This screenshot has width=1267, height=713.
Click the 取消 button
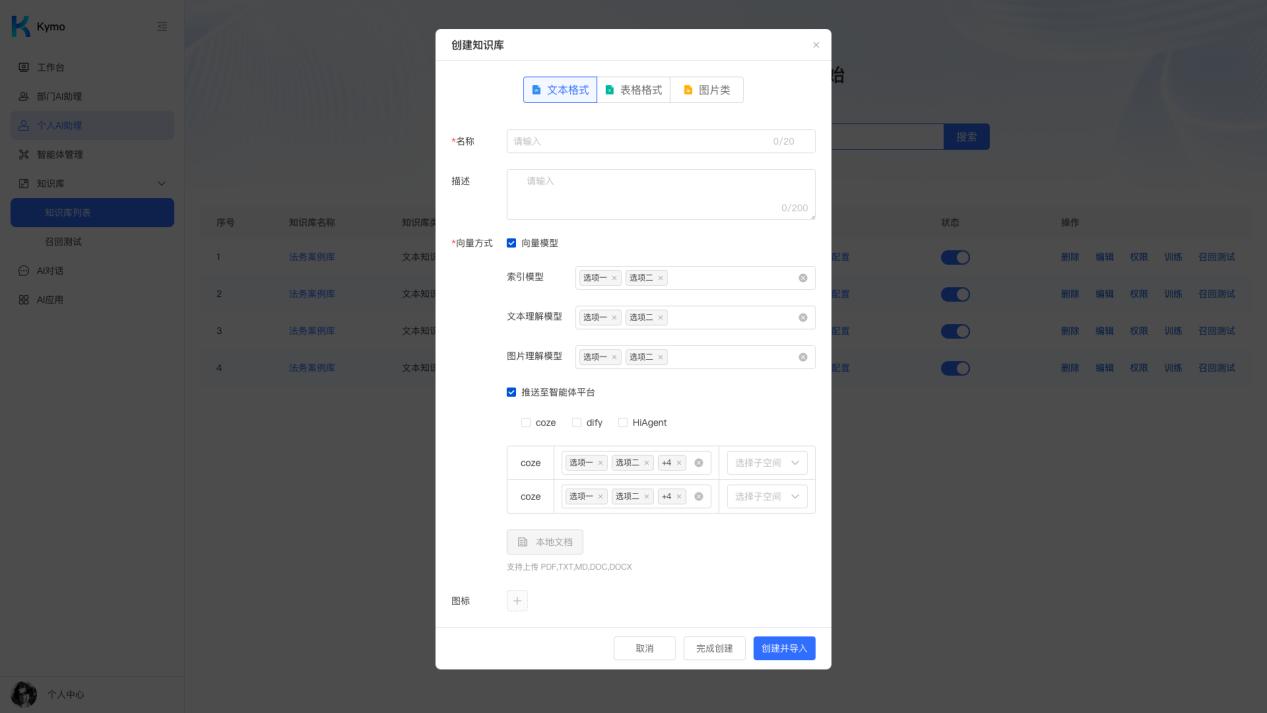(x=645, y=648)
